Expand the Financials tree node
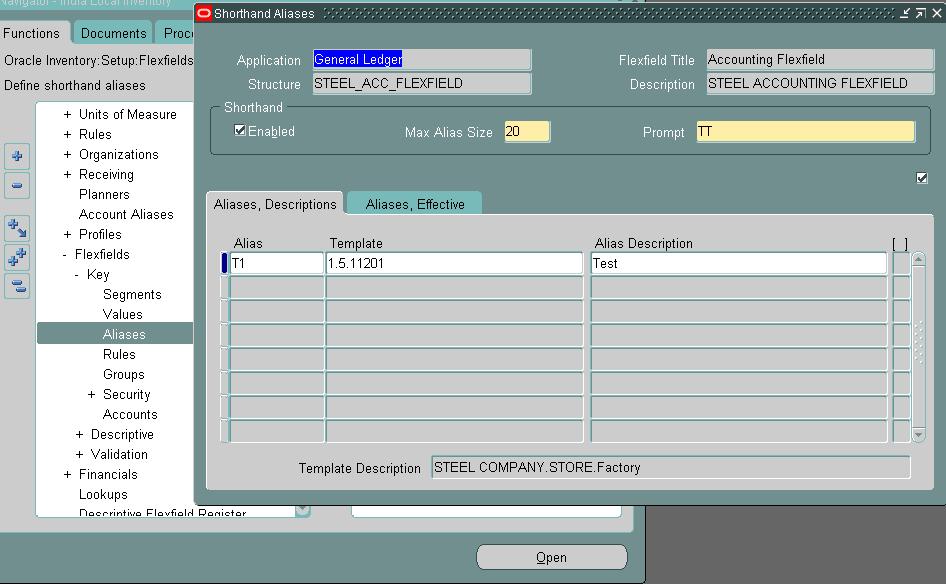 [x=66, y=474]
